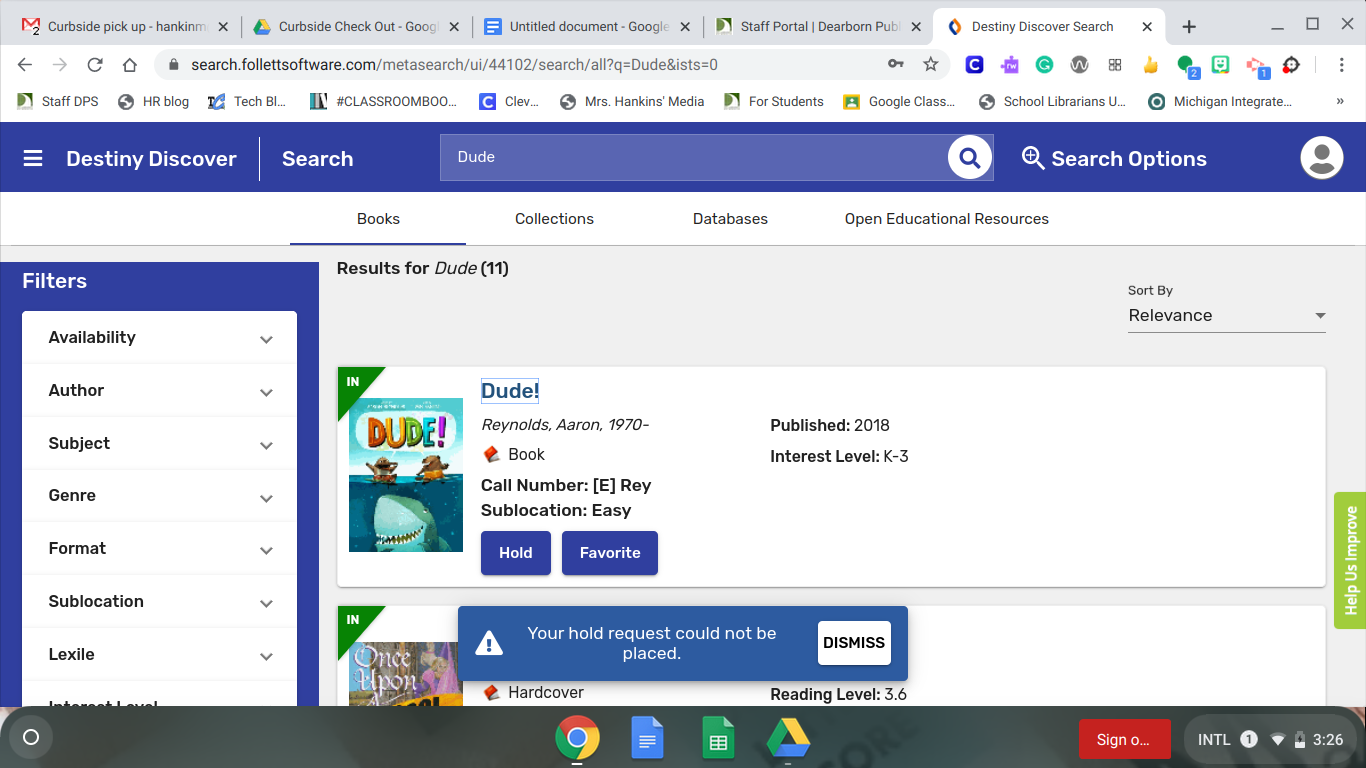Bookmark this page with star icon
This screenshot has height=768, width=1366.
[x=931, y=65]
